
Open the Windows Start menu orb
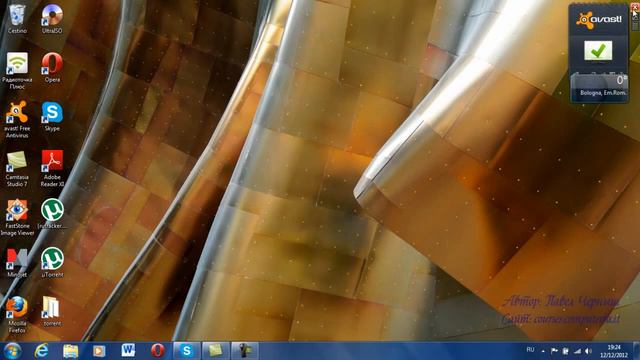click(12, 351)
